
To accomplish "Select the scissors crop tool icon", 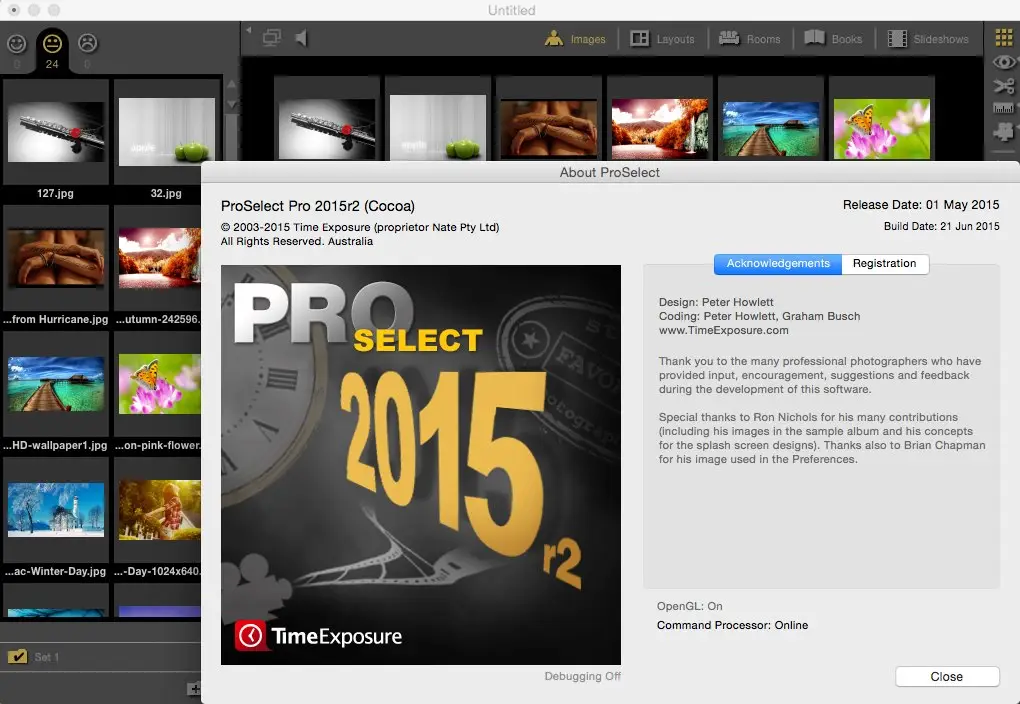I will 1004,86.
